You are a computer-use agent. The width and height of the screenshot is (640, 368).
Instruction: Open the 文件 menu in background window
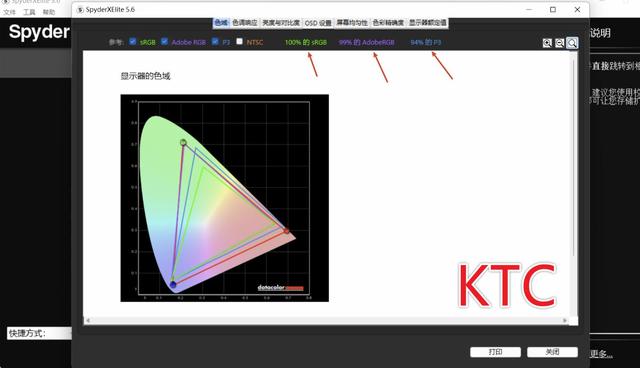pos(9,12)
